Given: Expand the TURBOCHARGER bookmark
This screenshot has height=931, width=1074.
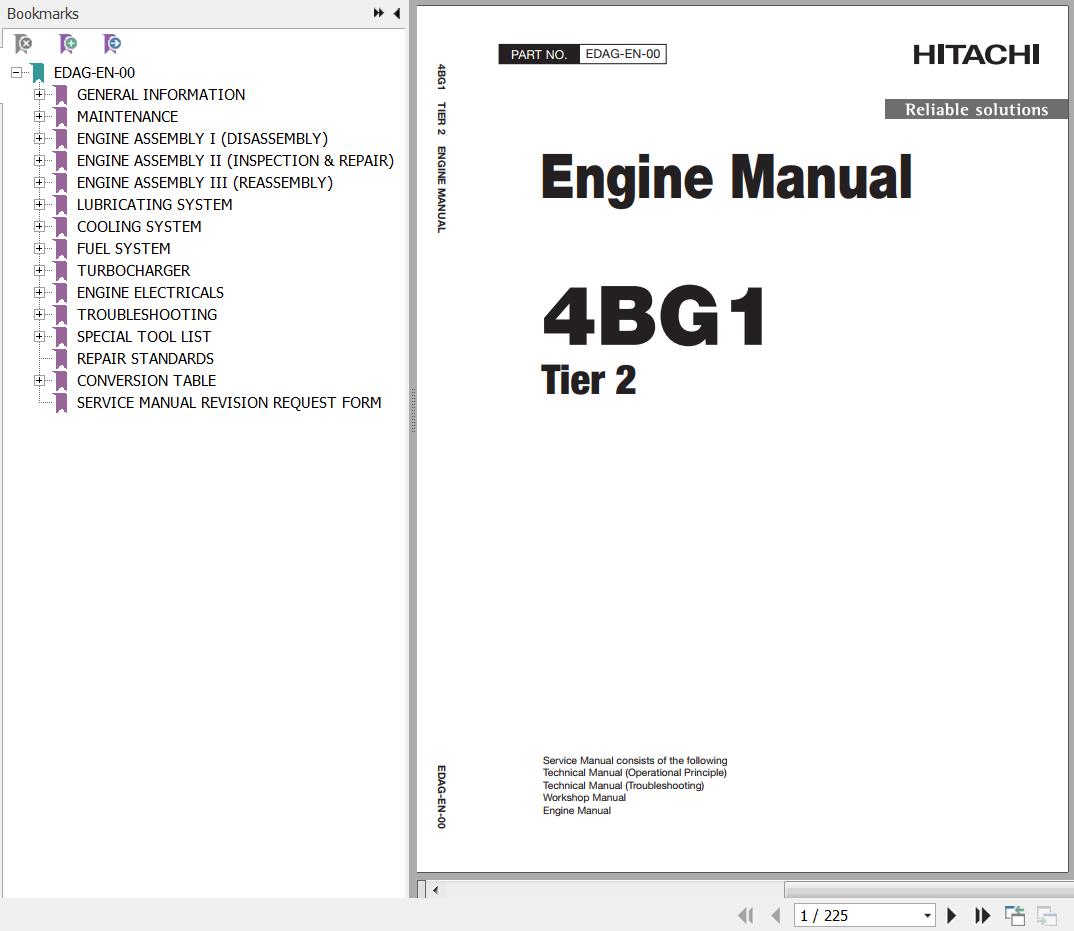Looking at the screenshot, I should tap(39, 271).
